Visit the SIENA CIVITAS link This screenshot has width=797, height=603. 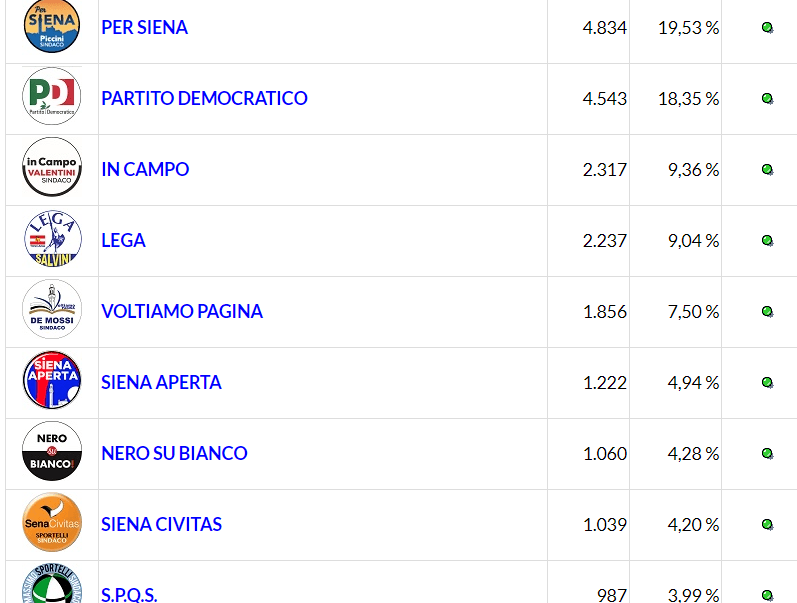click(161, 524)
